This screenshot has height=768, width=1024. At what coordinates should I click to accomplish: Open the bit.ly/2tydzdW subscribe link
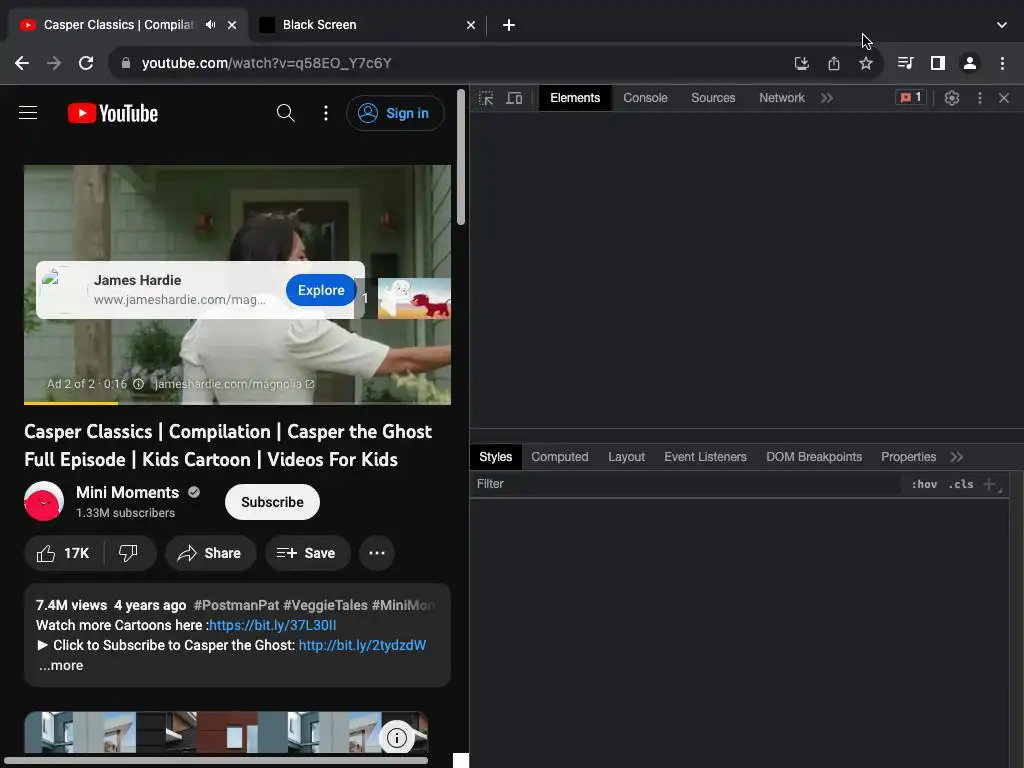[x=362, y=645]
